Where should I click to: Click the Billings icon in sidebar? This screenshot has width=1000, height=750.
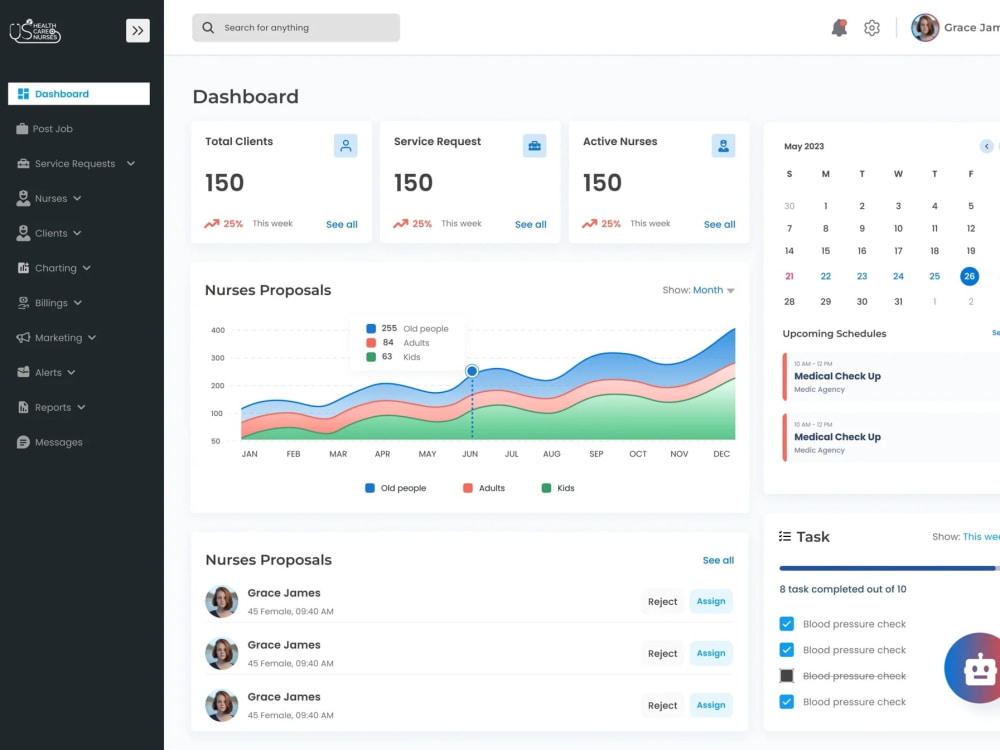[24, 303]
